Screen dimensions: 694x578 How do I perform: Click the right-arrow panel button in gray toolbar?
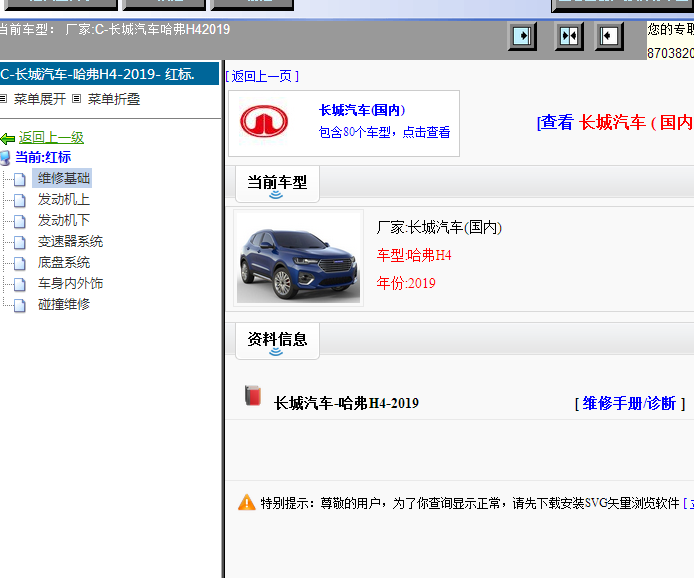point(522,36)
